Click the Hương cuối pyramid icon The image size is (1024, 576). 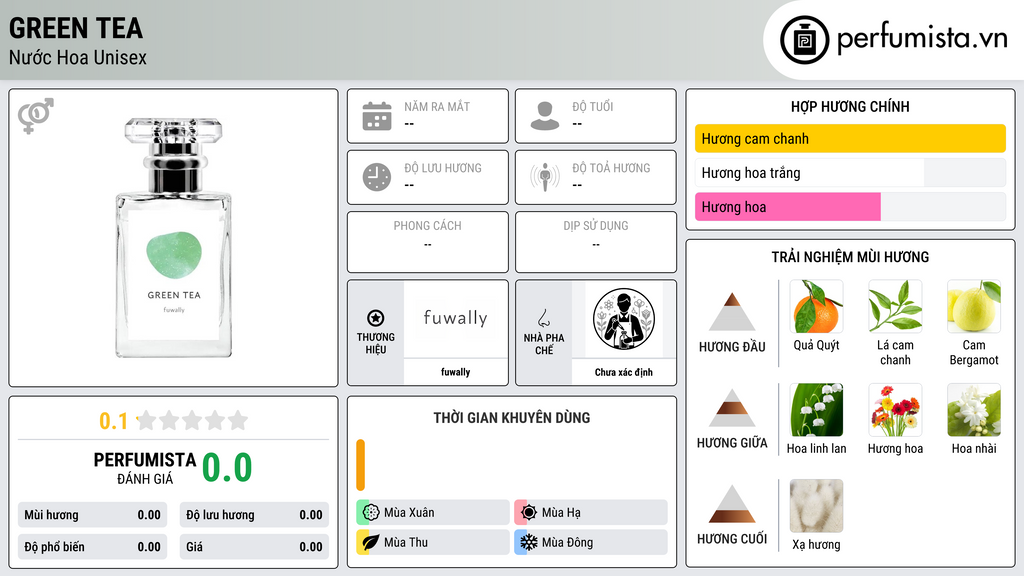tap(732, 504)
